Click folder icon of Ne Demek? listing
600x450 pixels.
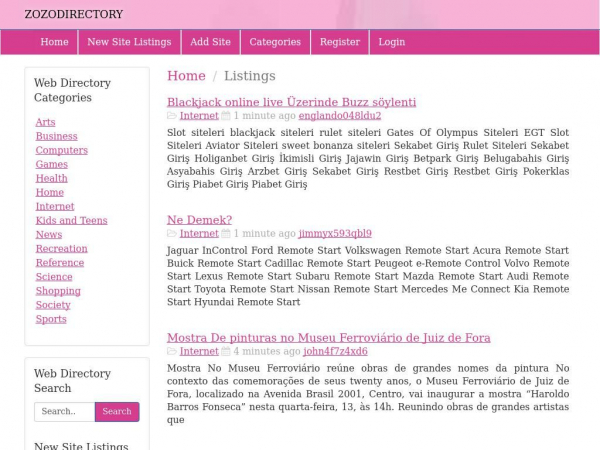coord(172,233)
